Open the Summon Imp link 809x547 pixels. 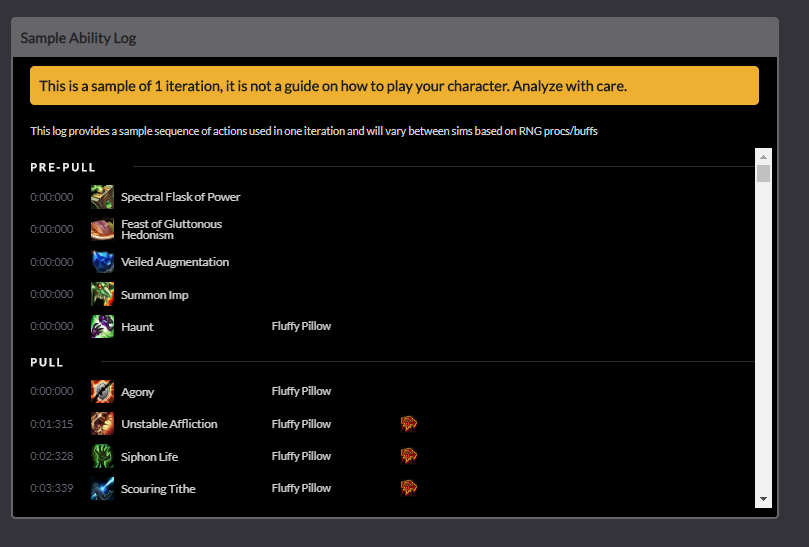click(155, 295)
